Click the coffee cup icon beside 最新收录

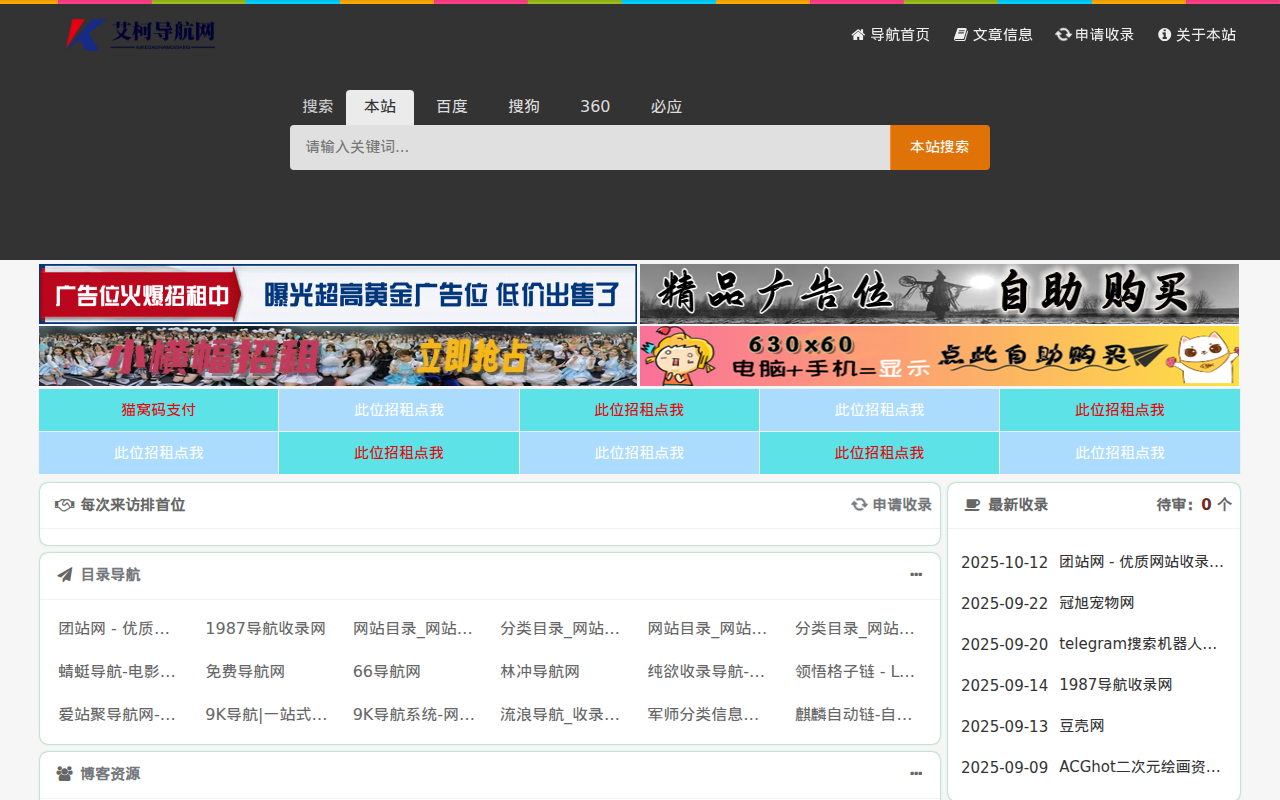coord(972,505)
